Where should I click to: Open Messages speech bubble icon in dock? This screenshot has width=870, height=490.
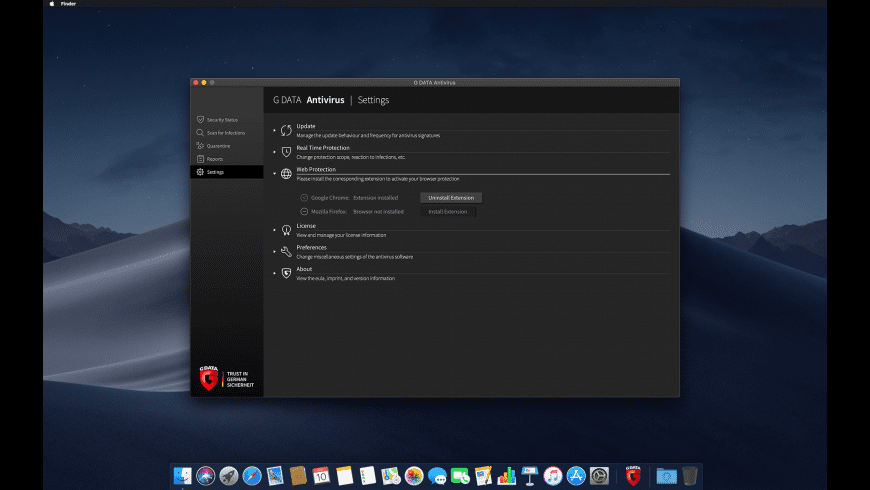(437, 476)
